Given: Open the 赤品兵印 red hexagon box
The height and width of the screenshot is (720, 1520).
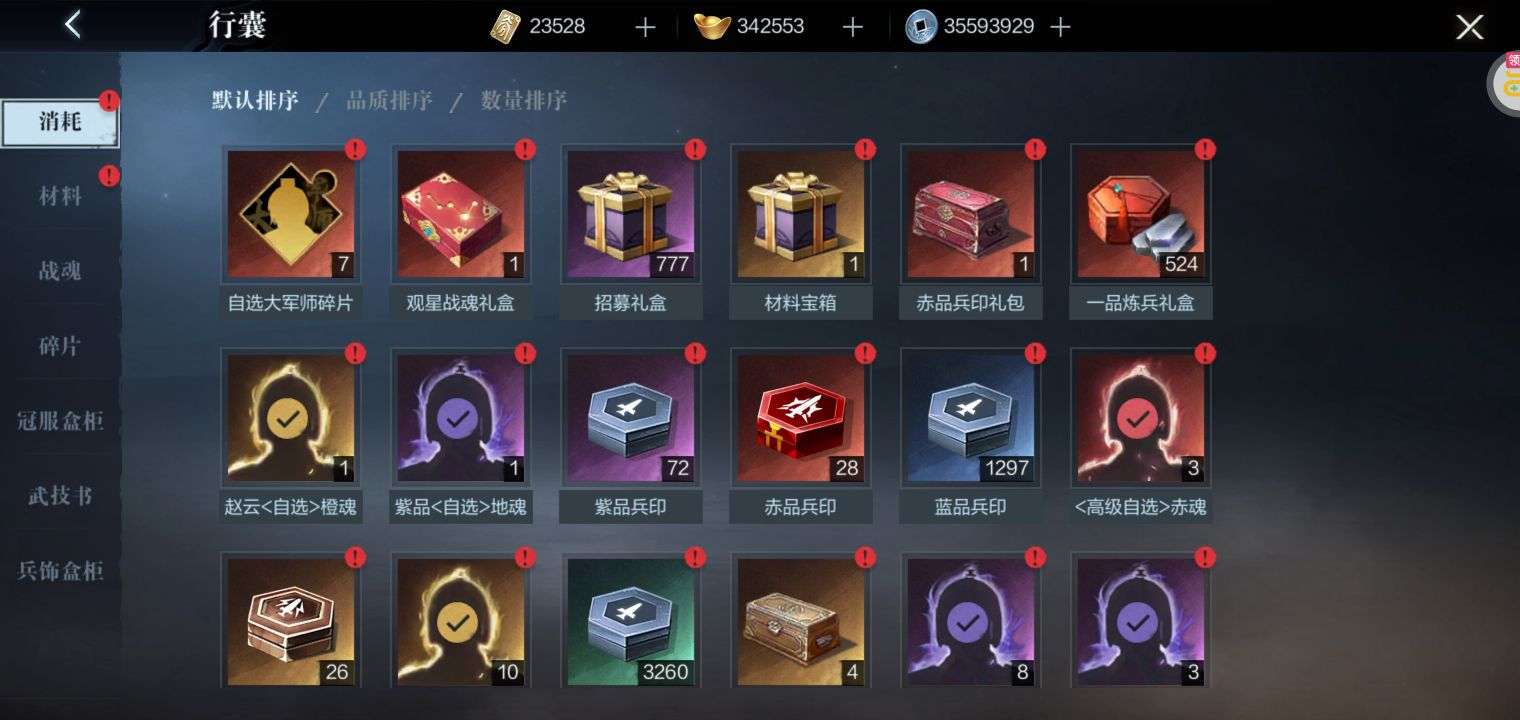Looking at the screenshot, I should pyautogui.click(x=801, y=418).
